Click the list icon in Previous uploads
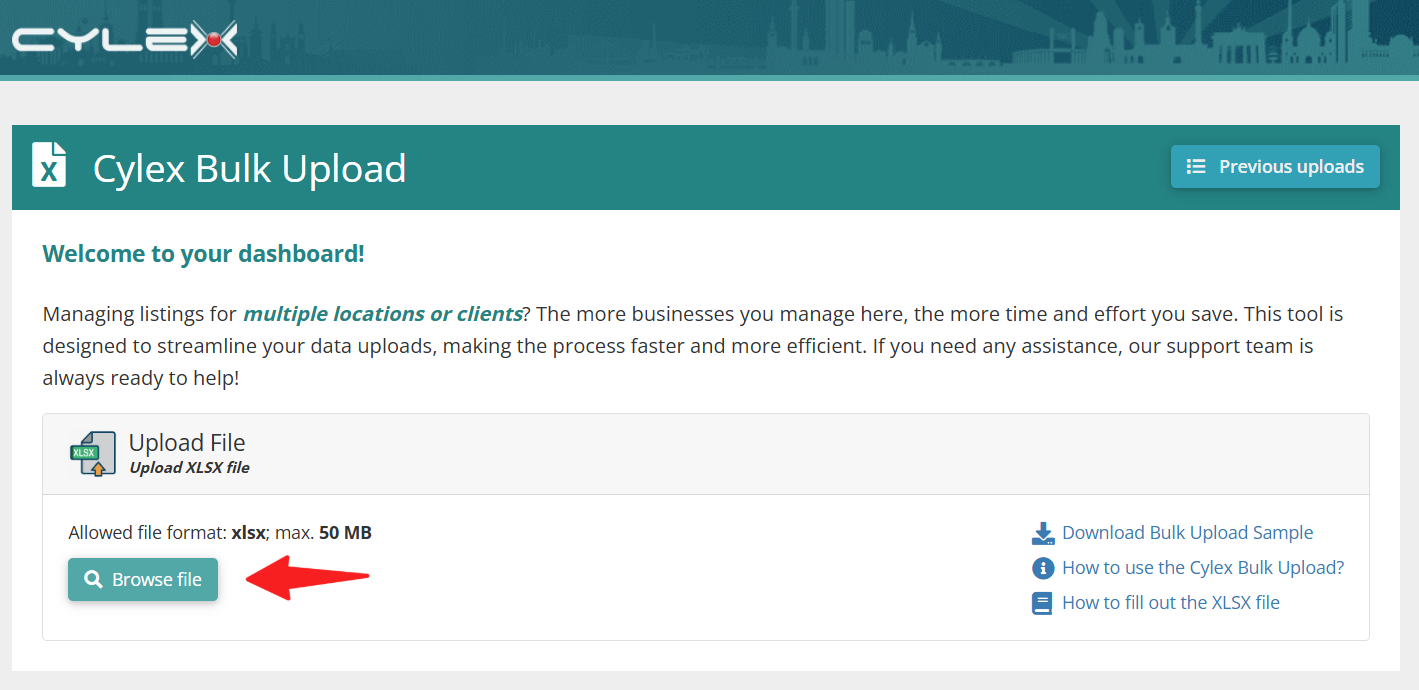The height and width of the screenshot is (690, 1419). point(1195,167)
